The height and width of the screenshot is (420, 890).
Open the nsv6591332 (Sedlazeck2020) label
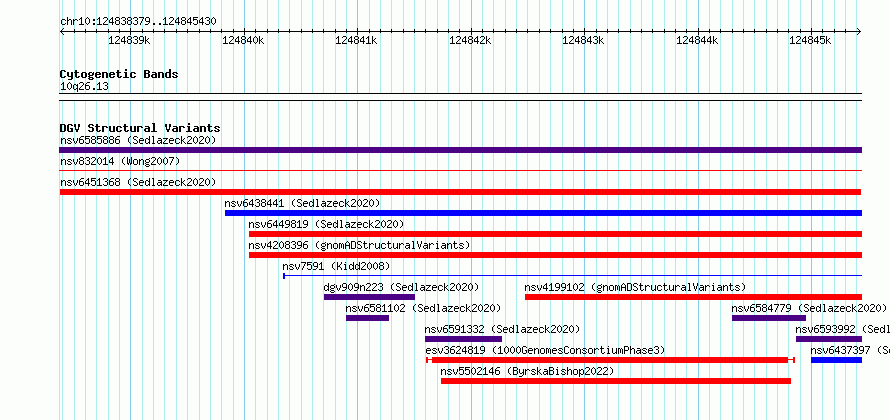point(502,329)
